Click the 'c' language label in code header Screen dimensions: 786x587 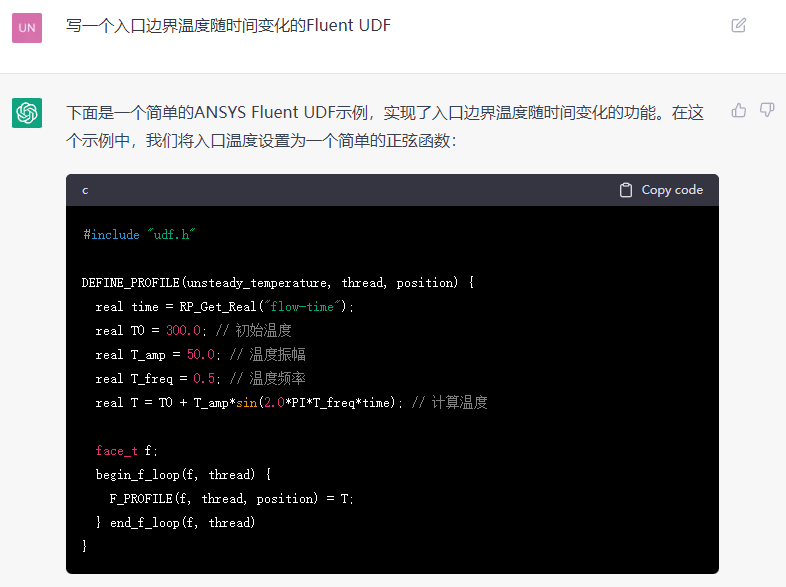pos(85,190)
